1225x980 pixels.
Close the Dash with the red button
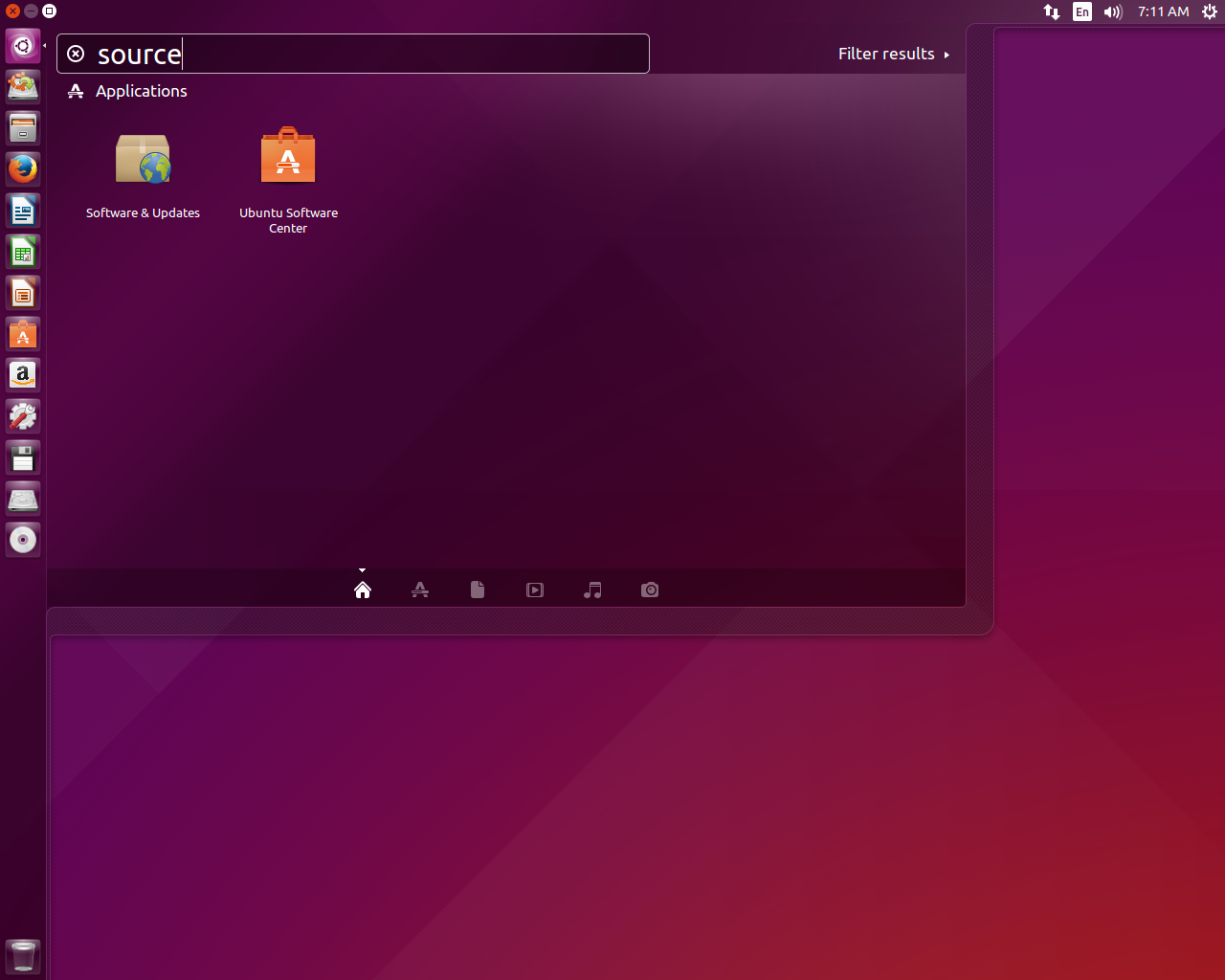(x=12, y=11)
